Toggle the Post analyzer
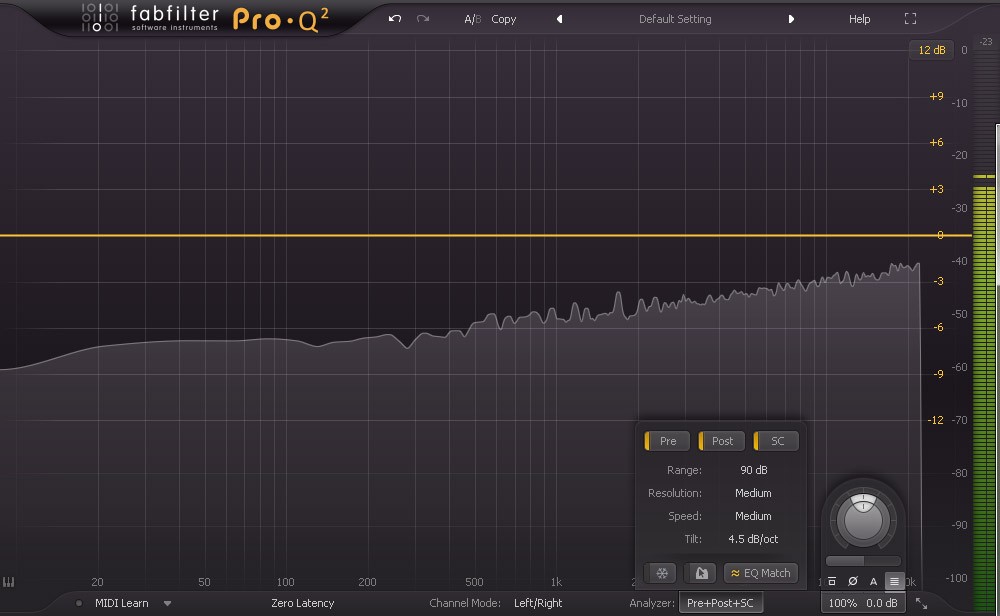This screenshot has height=616, width=1000. (721, 441)
